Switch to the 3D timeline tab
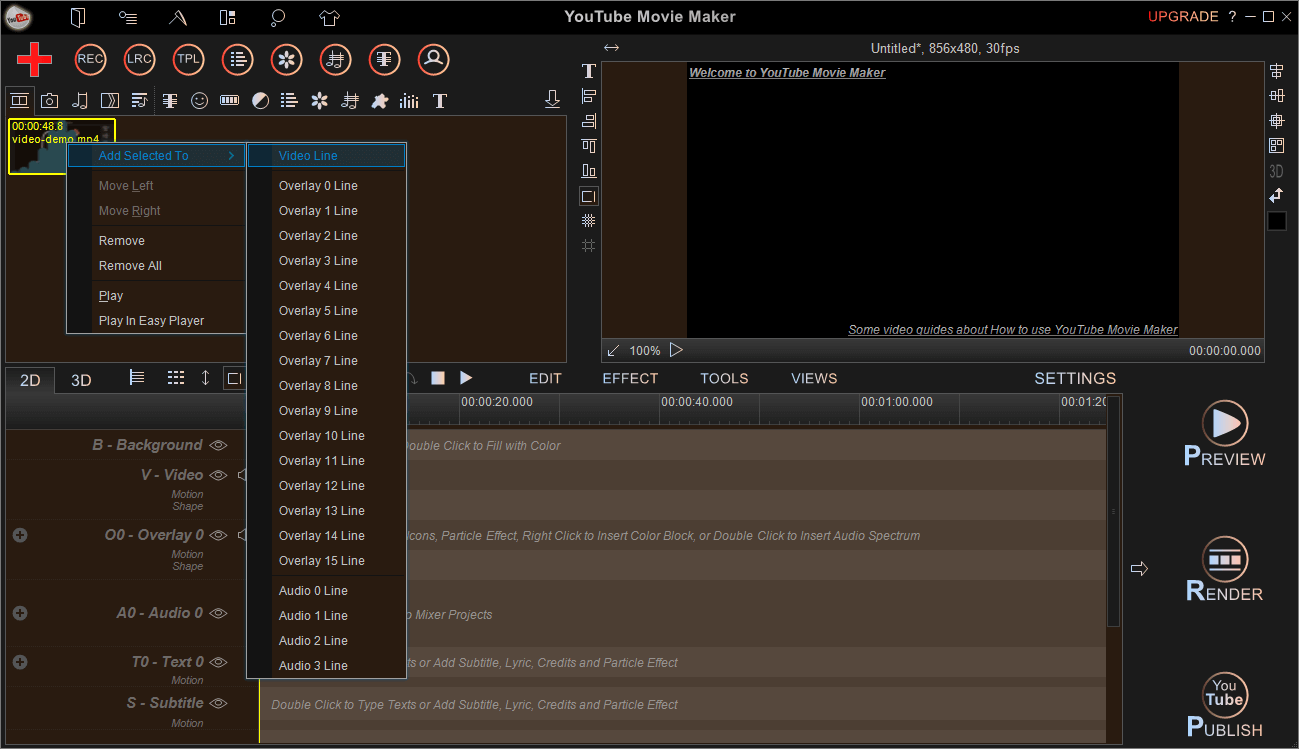This screenshot has width=1299, height=749. click(x=81, y=380)
